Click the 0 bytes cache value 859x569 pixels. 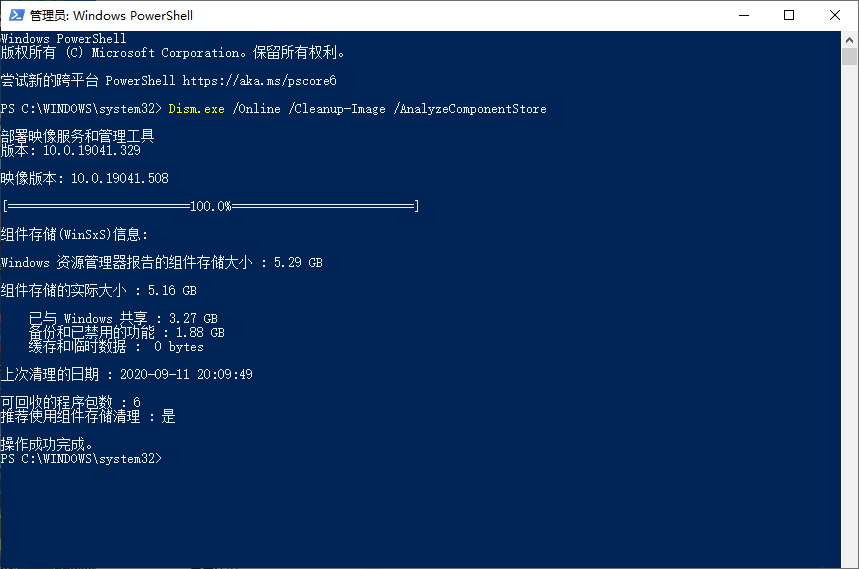179,346
